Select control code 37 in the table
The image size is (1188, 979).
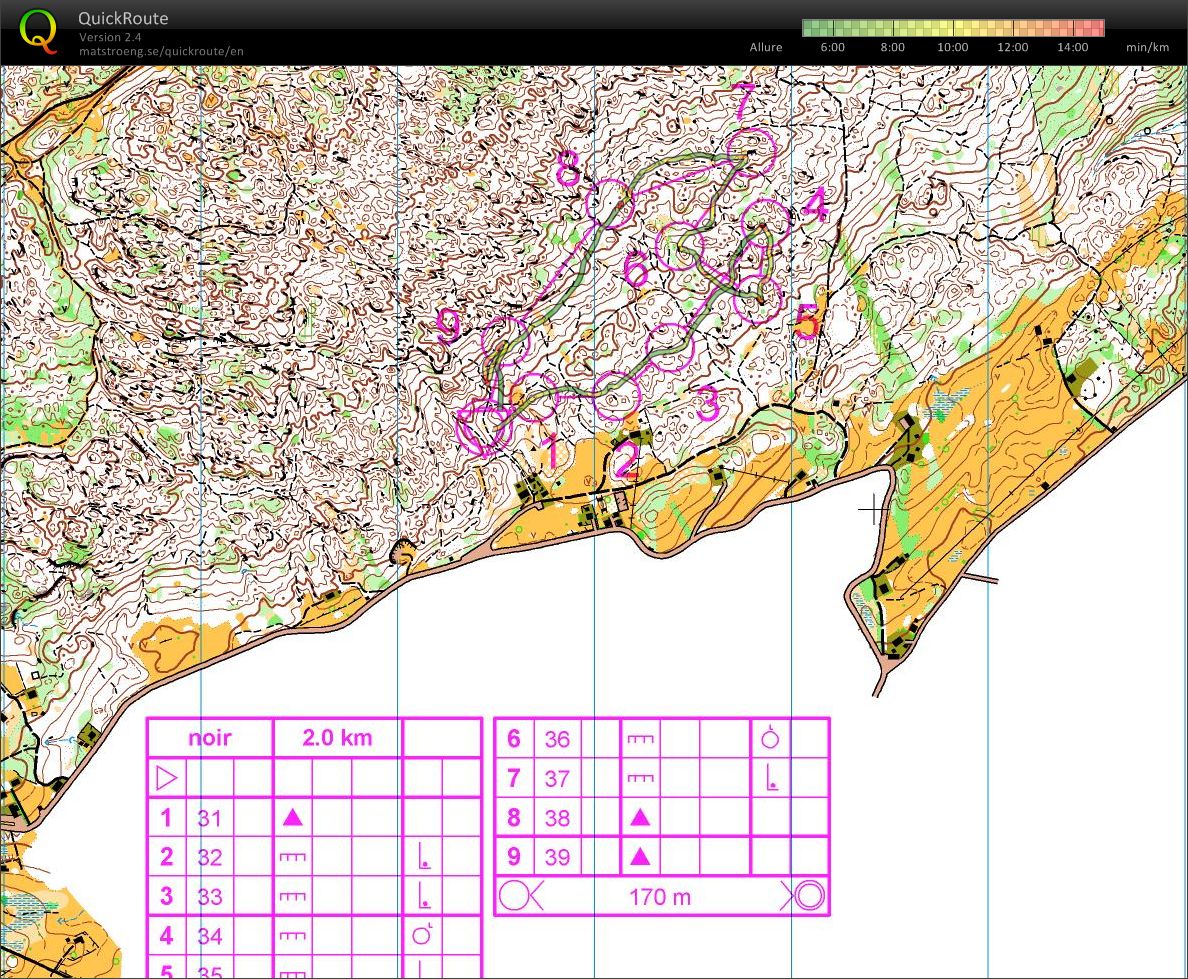(557, 778)
